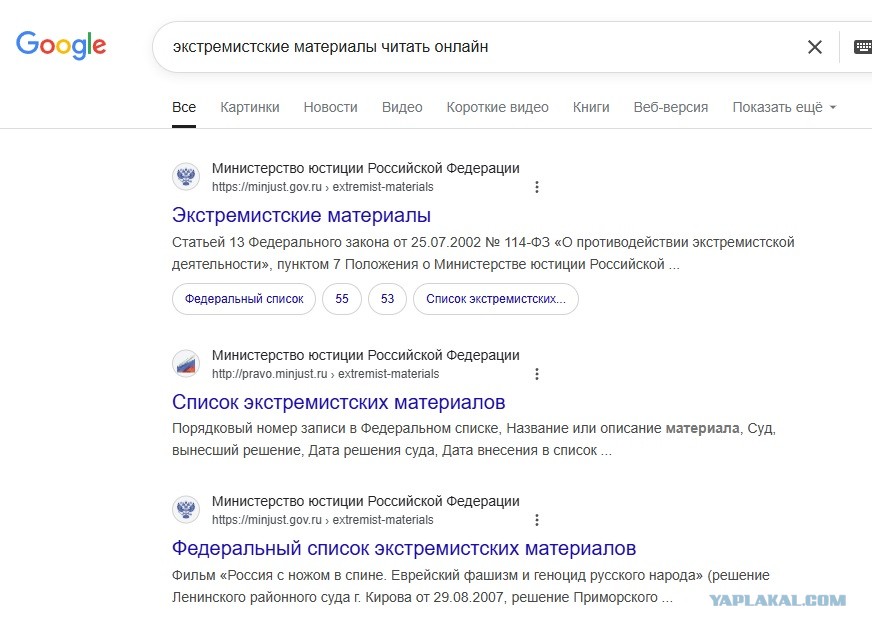Switch to the Новости tab
The image size is (872, 630).
(x=330, y=107)
